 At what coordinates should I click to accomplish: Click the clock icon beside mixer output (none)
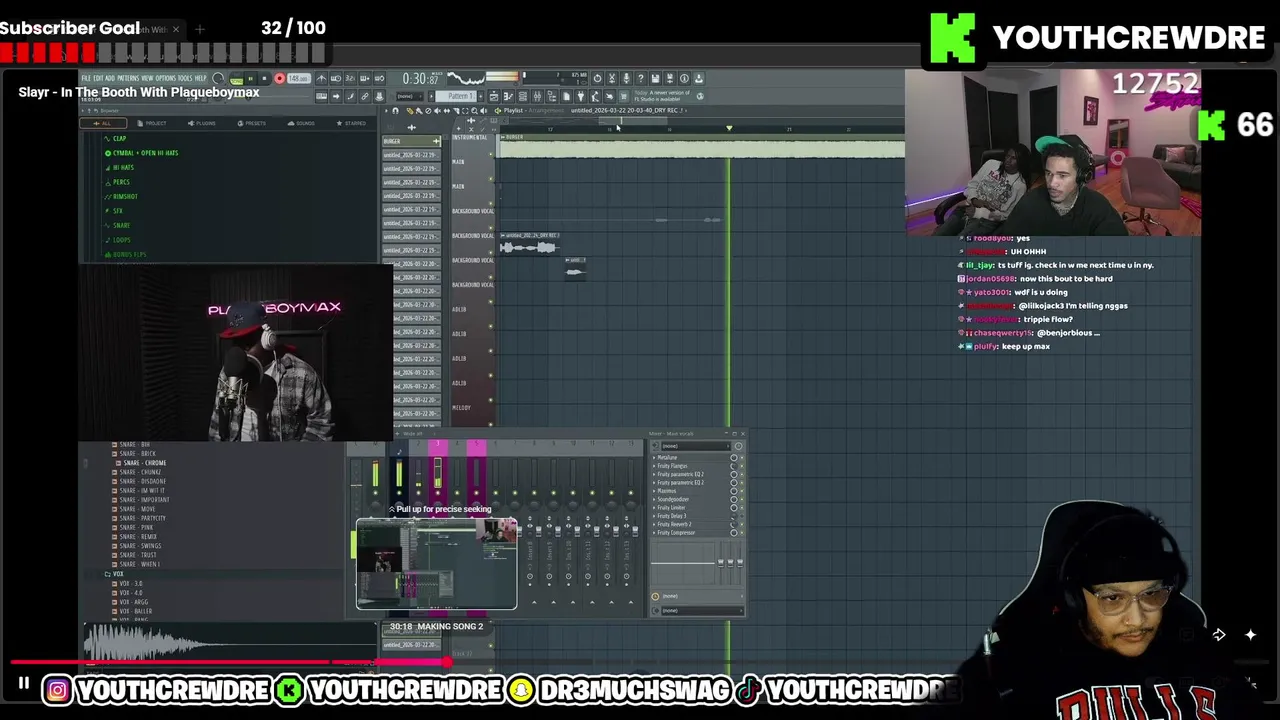coord(655,596)
